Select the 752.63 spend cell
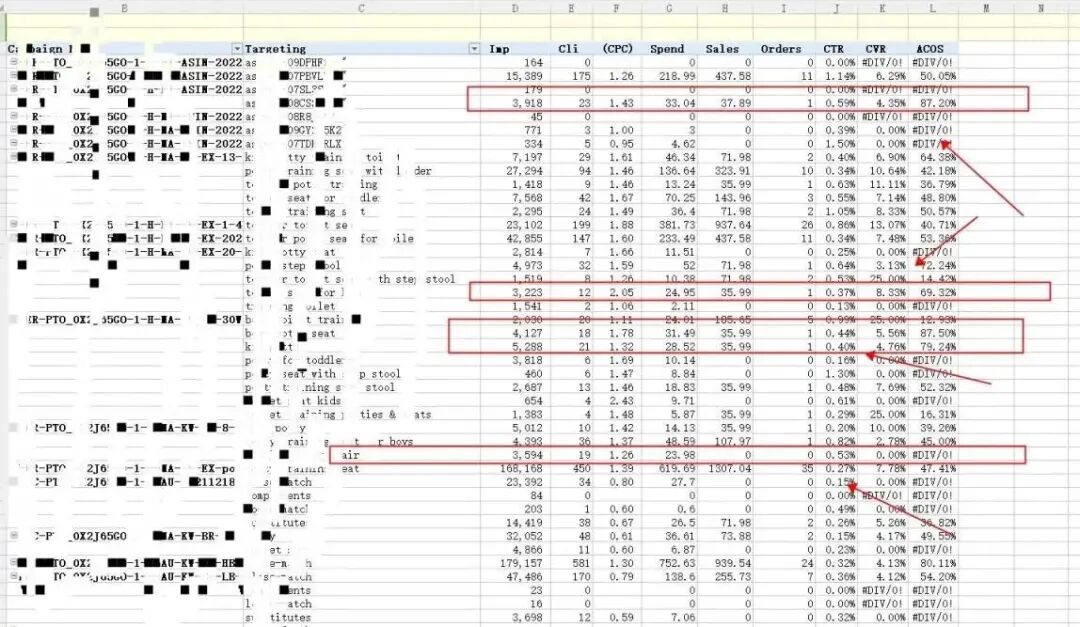 pos(677,563)
